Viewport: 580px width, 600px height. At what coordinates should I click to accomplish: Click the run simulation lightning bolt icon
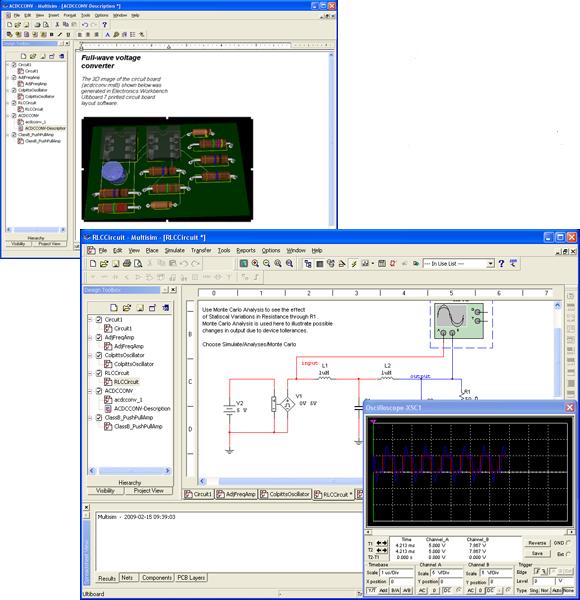354,264
